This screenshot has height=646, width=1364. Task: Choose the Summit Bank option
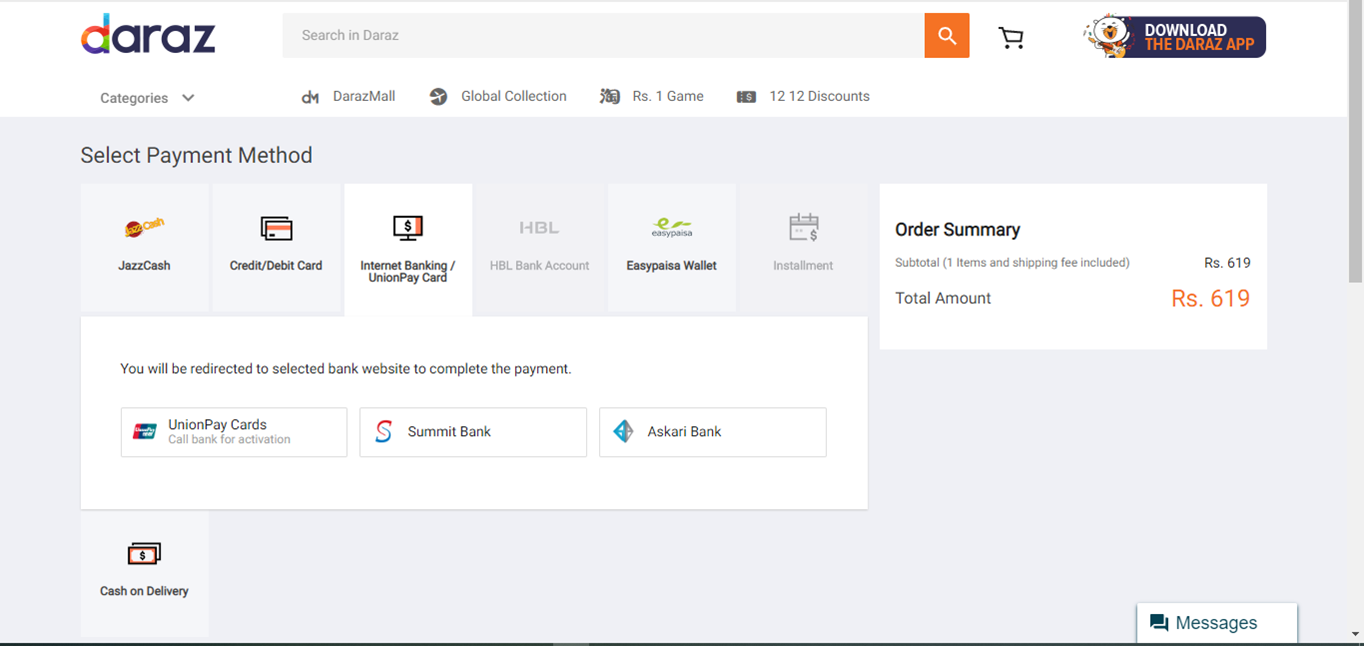click(473, 432)
